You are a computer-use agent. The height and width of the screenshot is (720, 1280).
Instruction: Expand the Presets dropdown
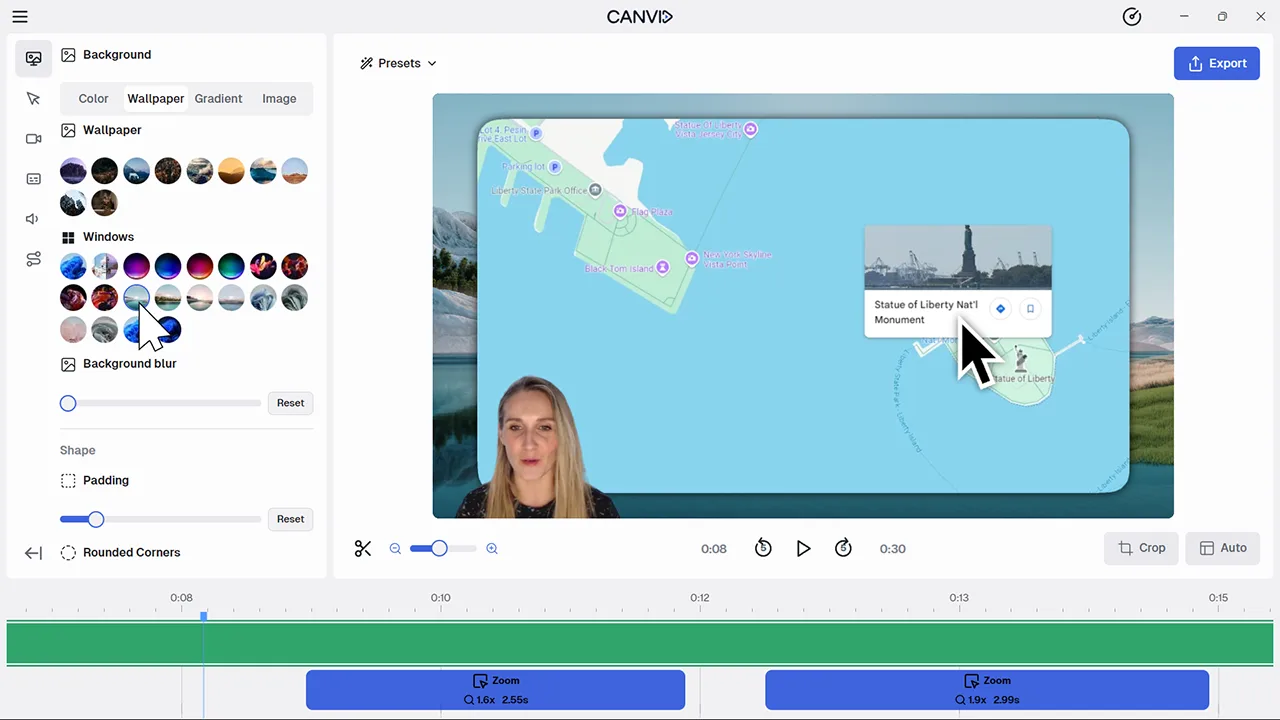tap(399, 63)
